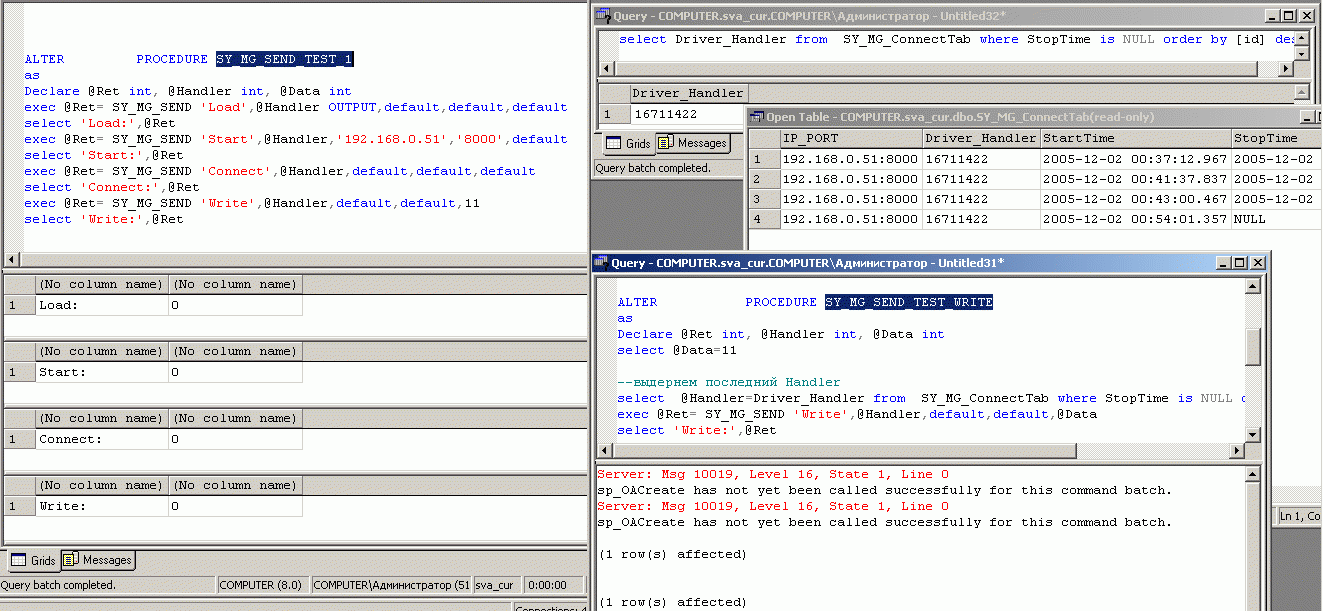The image size is (1323, 611).
Task: Select row 3 header in Open Table window
Action: click(x=764, y=199)
